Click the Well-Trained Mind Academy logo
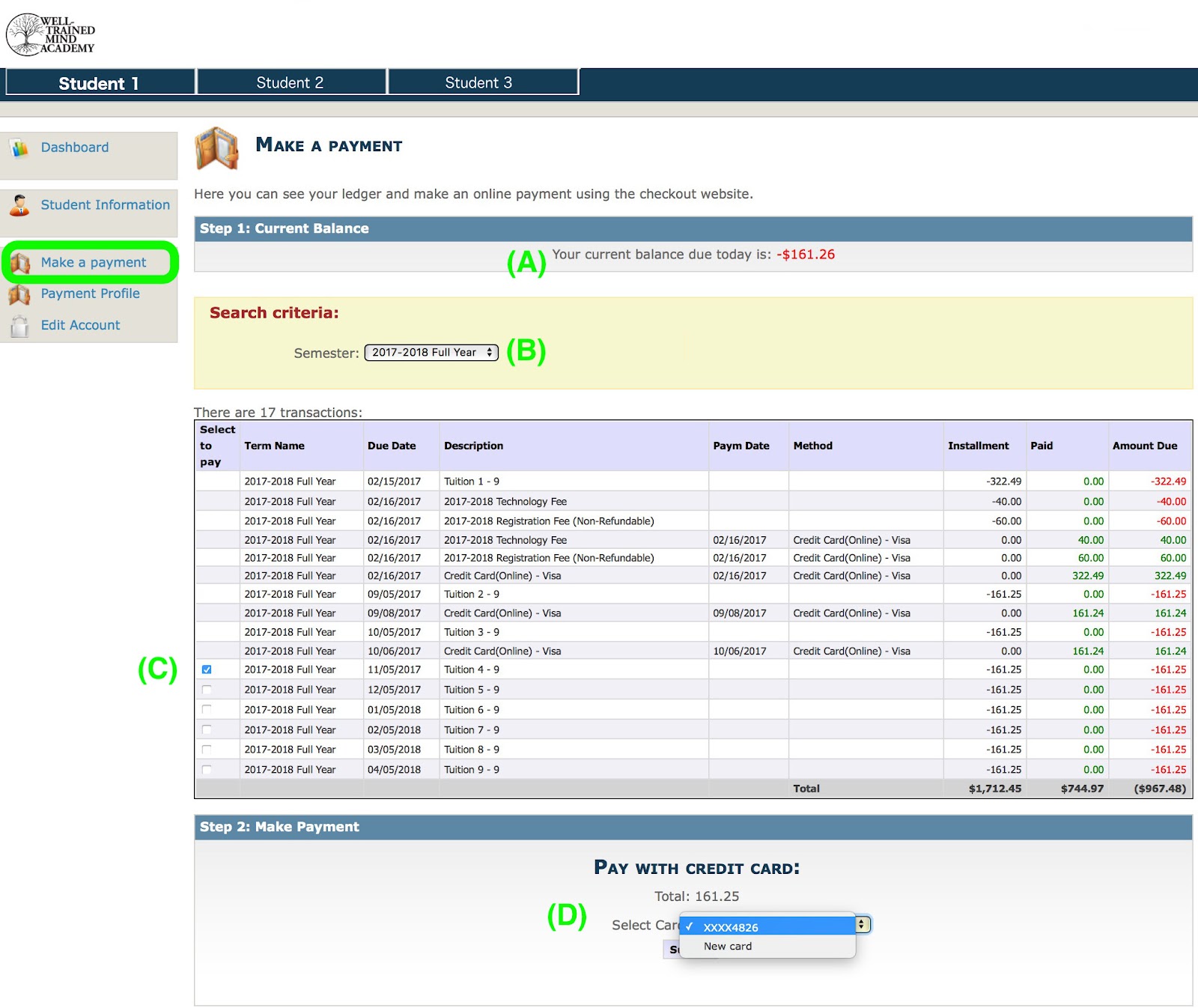1198x1008 pixels. 50,34
